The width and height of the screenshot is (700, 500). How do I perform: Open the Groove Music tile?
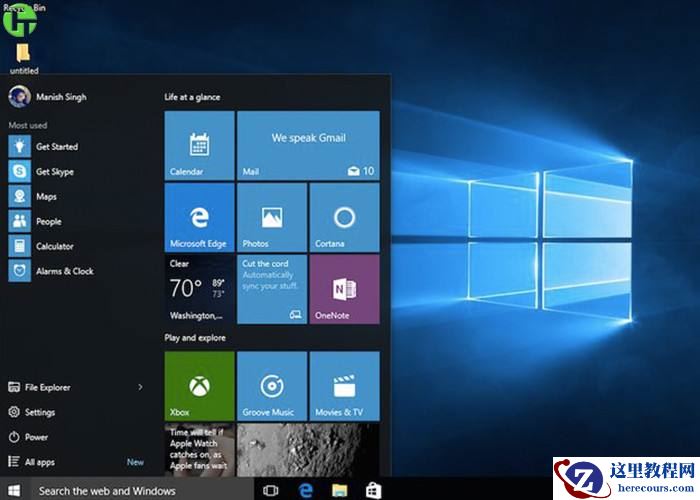tap(272, 386)
